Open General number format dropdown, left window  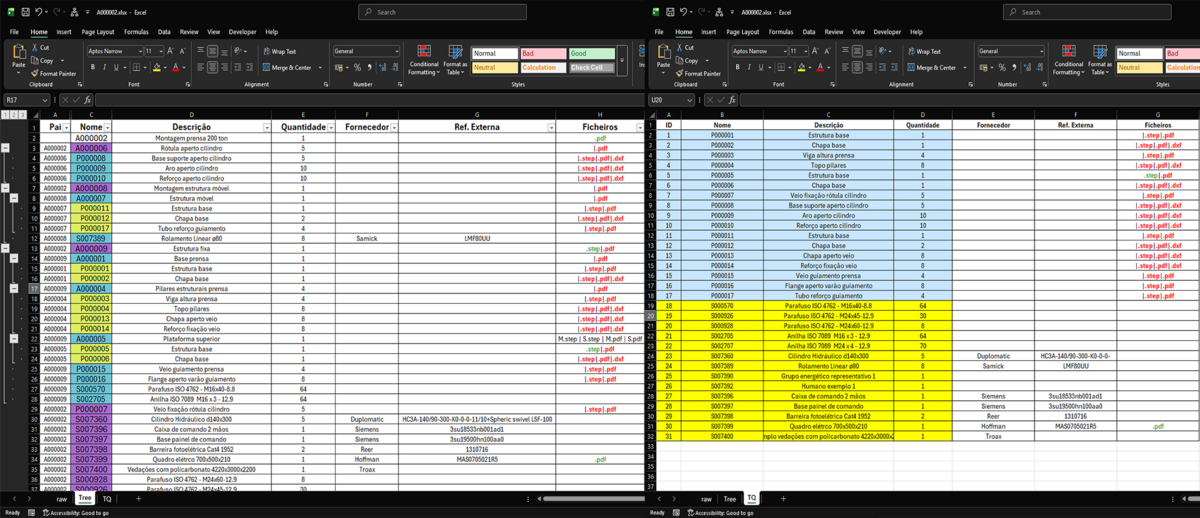tap(396, 51)
